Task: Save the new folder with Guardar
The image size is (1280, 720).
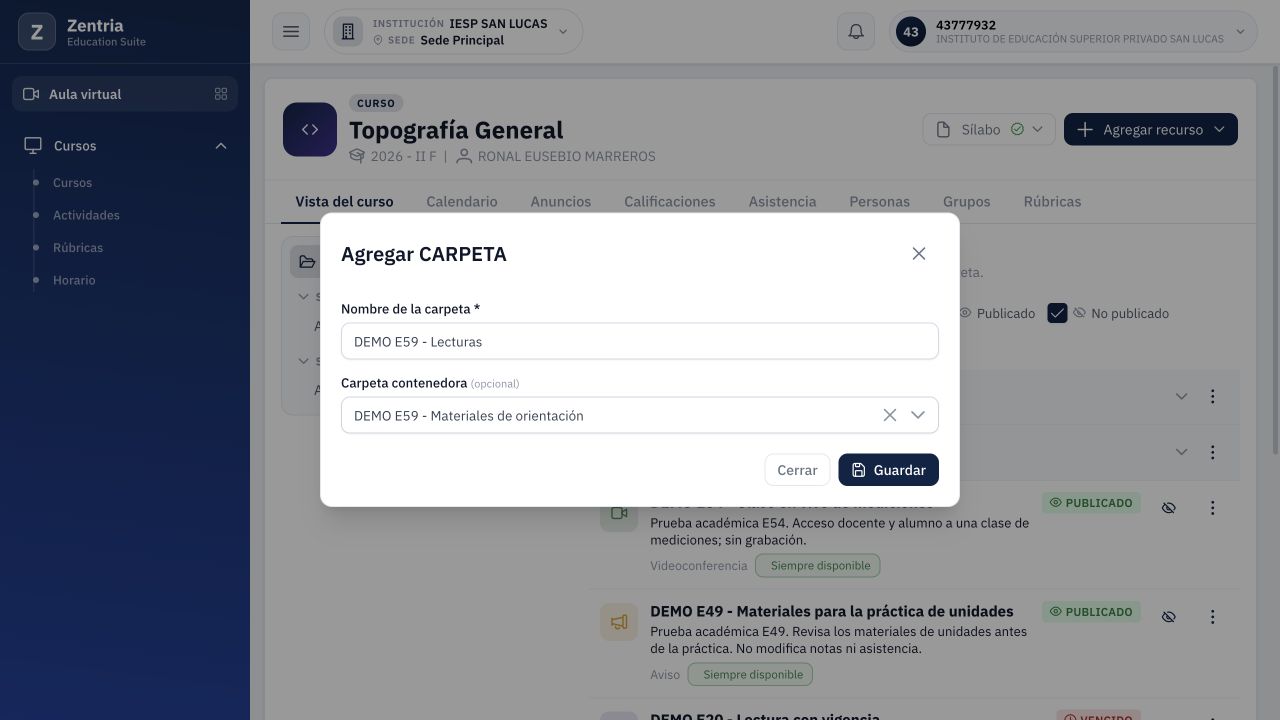Action: point(888,470)
